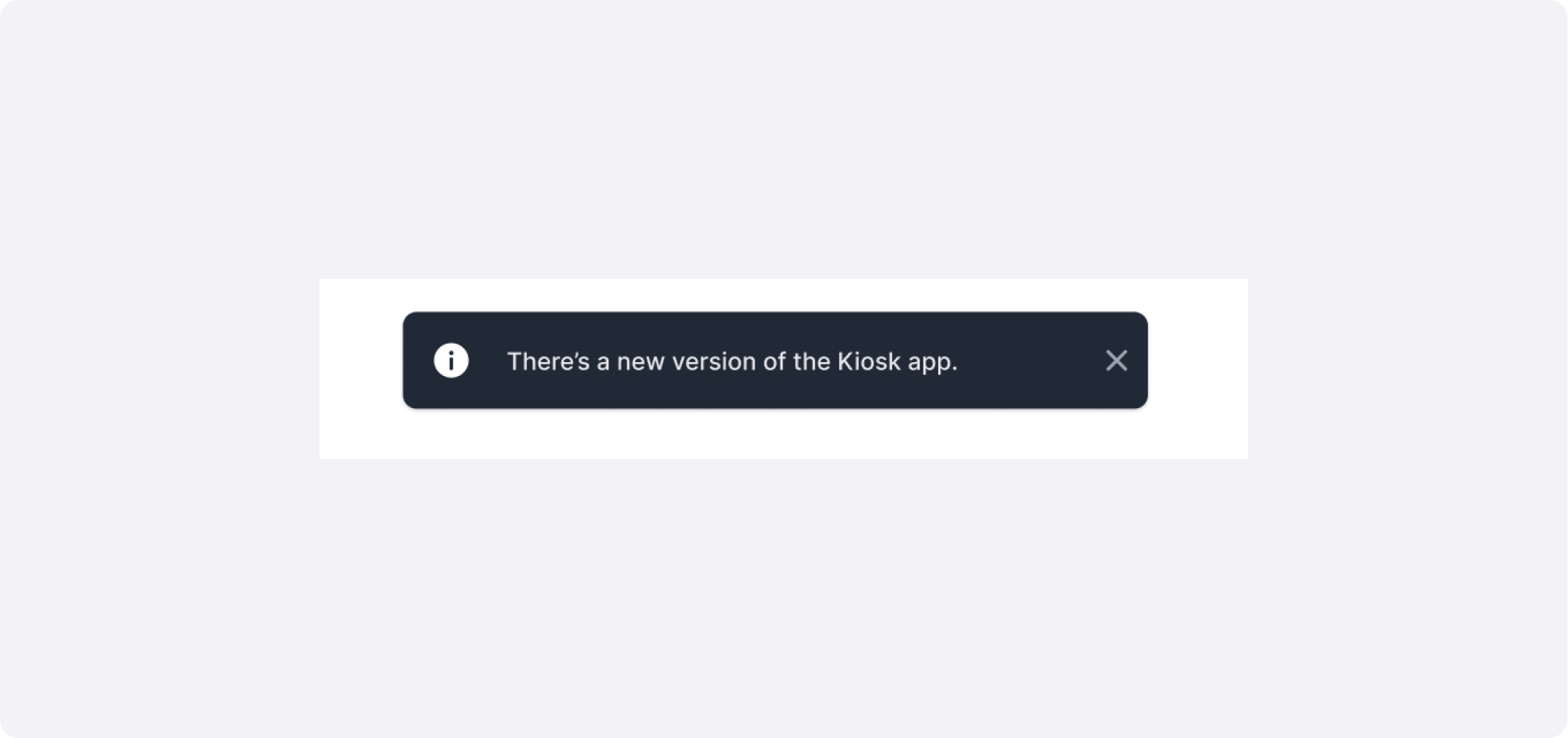The image size is (1568, 738).
Task: Click the word 'new' in the message
Action: [641, 361]
